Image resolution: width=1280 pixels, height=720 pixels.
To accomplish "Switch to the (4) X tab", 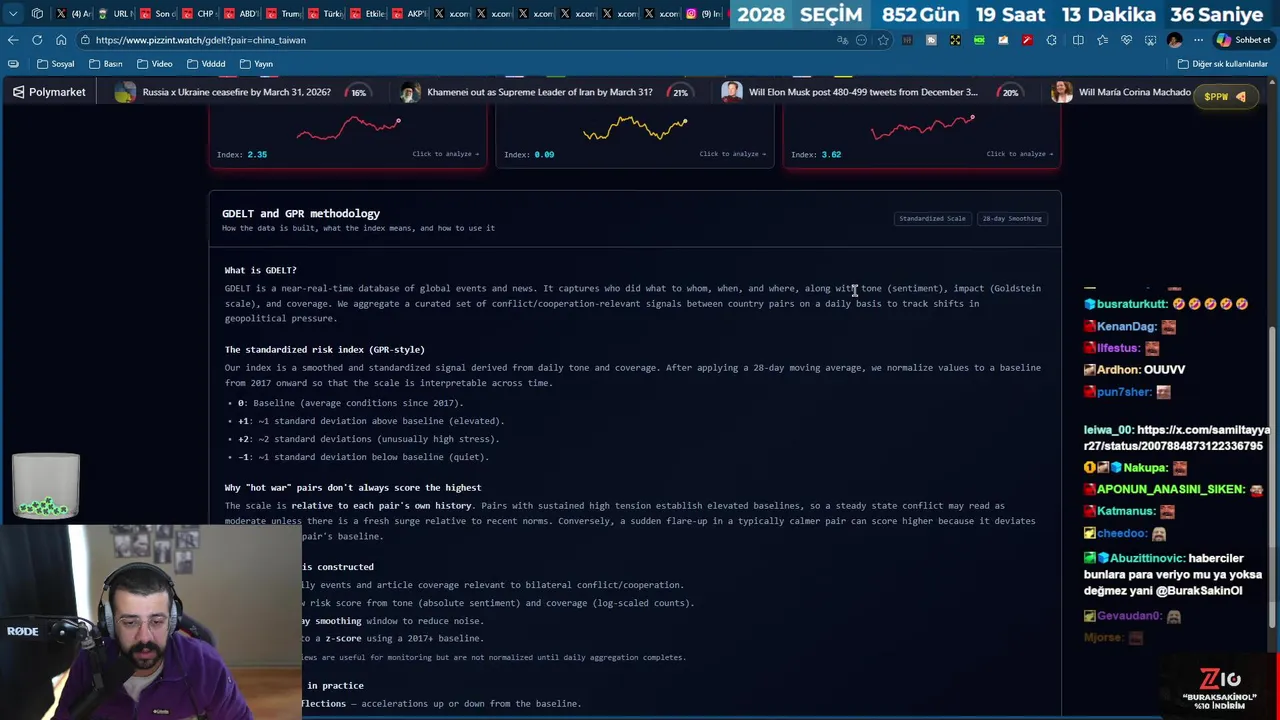I will 73,14.
